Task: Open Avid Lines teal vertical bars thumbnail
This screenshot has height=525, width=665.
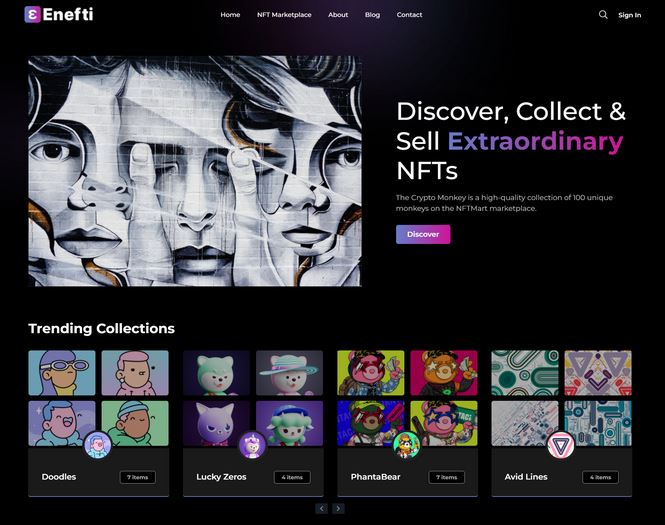Action: pos(598,423)
